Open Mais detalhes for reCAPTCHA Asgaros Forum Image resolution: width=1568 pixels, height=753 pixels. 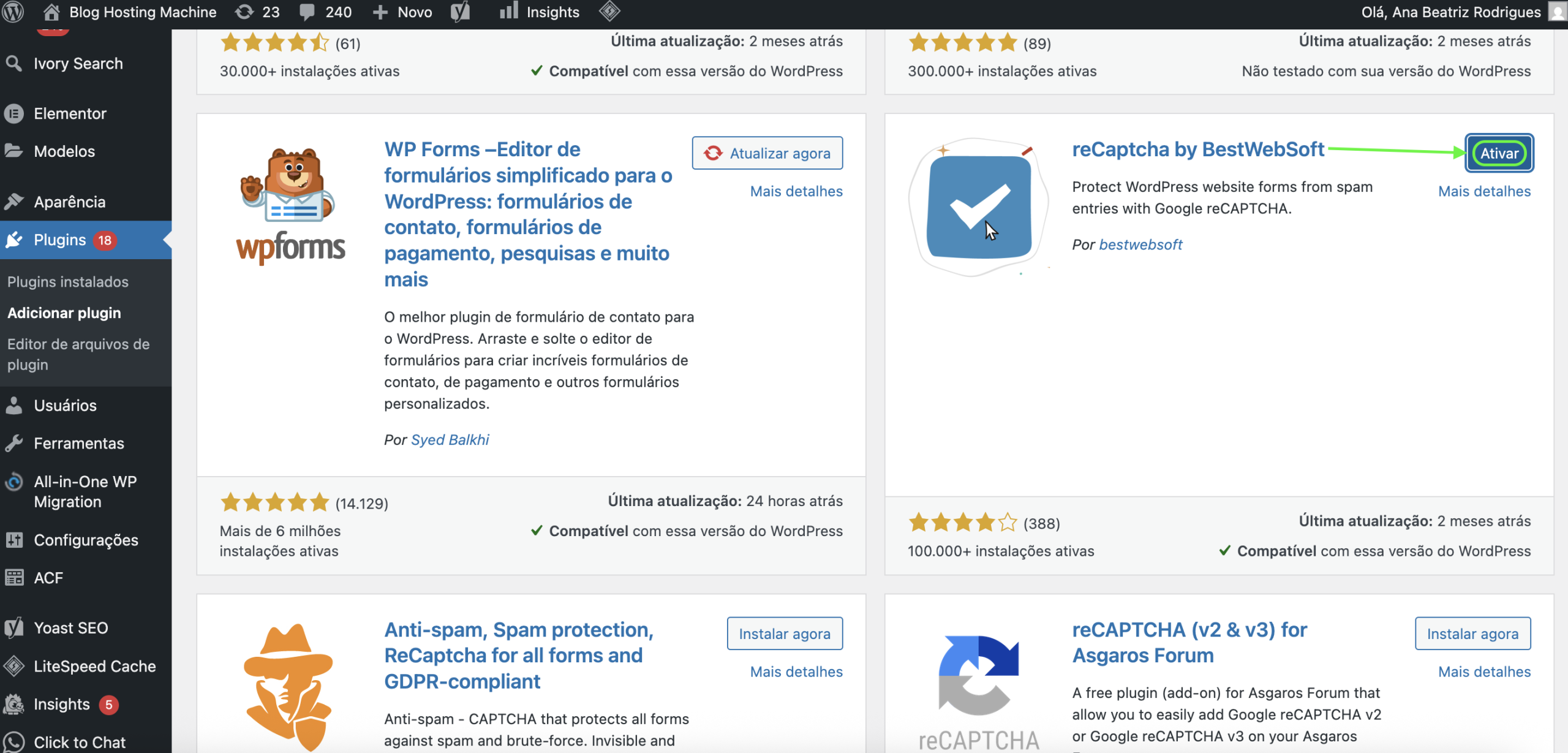pyautogui.click(x=1484, y=672)
